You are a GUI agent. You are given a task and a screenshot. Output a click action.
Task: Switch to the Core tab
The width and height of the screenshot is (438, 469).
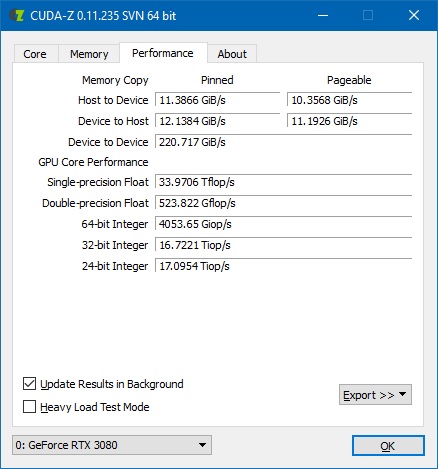pos(36,54)
